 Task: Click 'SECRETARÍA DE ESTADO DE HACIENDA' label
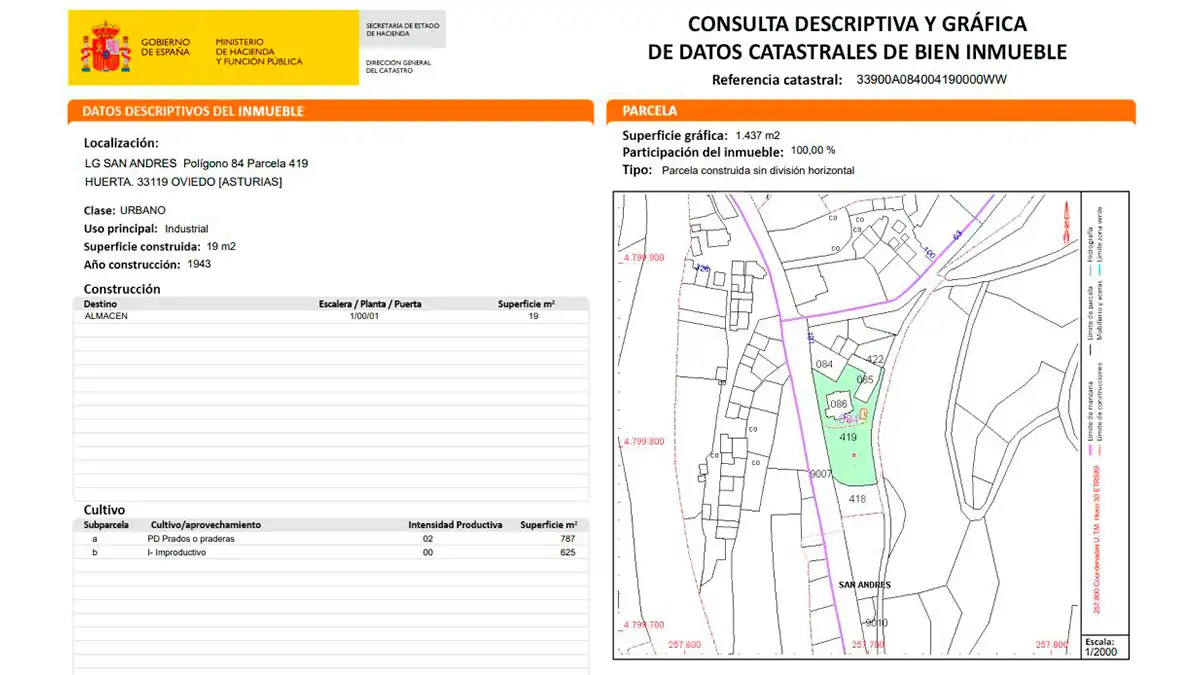(x=402, y=29)
